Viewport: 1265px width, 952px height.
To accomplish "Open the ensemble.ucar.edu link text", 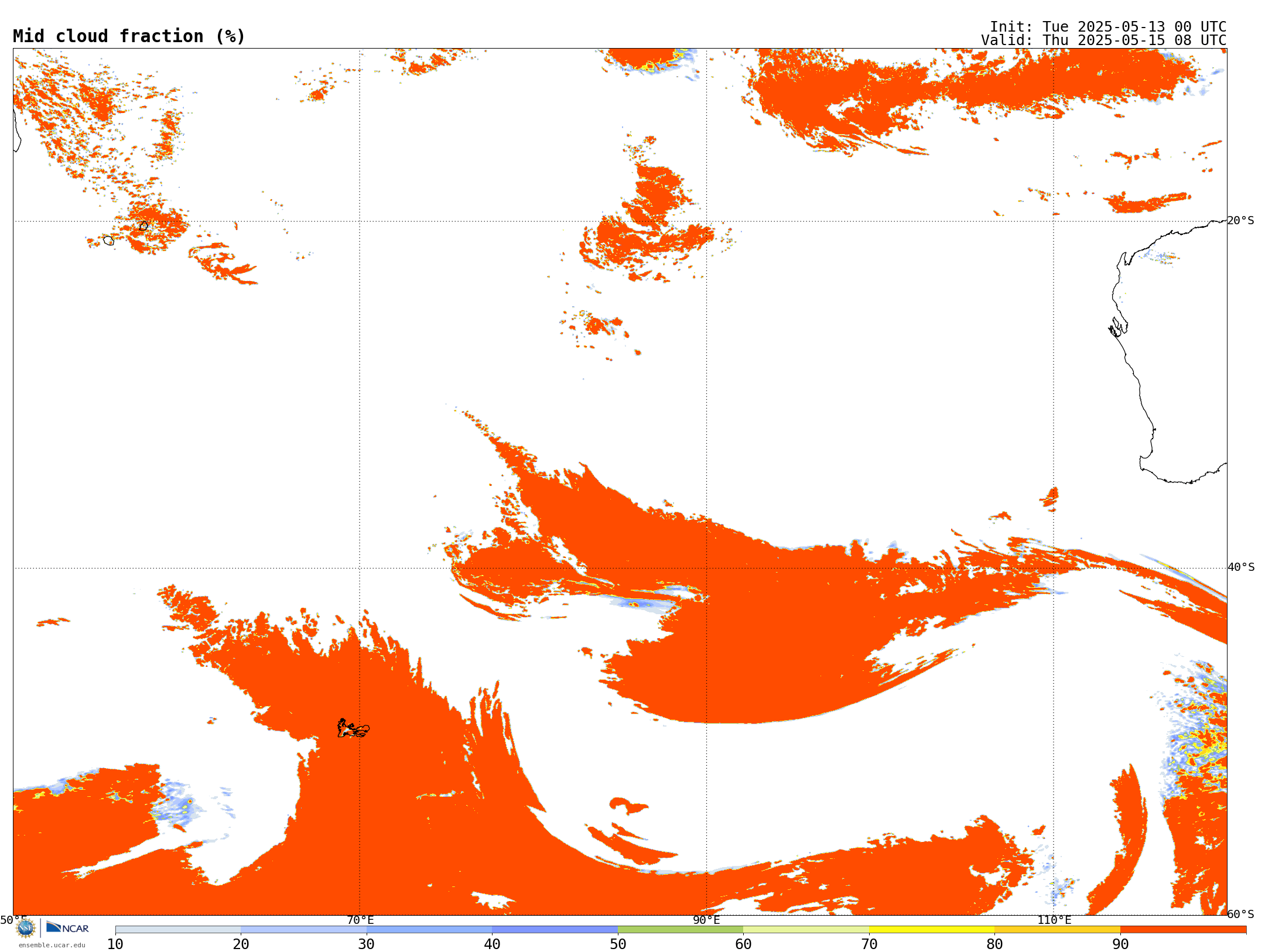I will (x=52, y=945).
